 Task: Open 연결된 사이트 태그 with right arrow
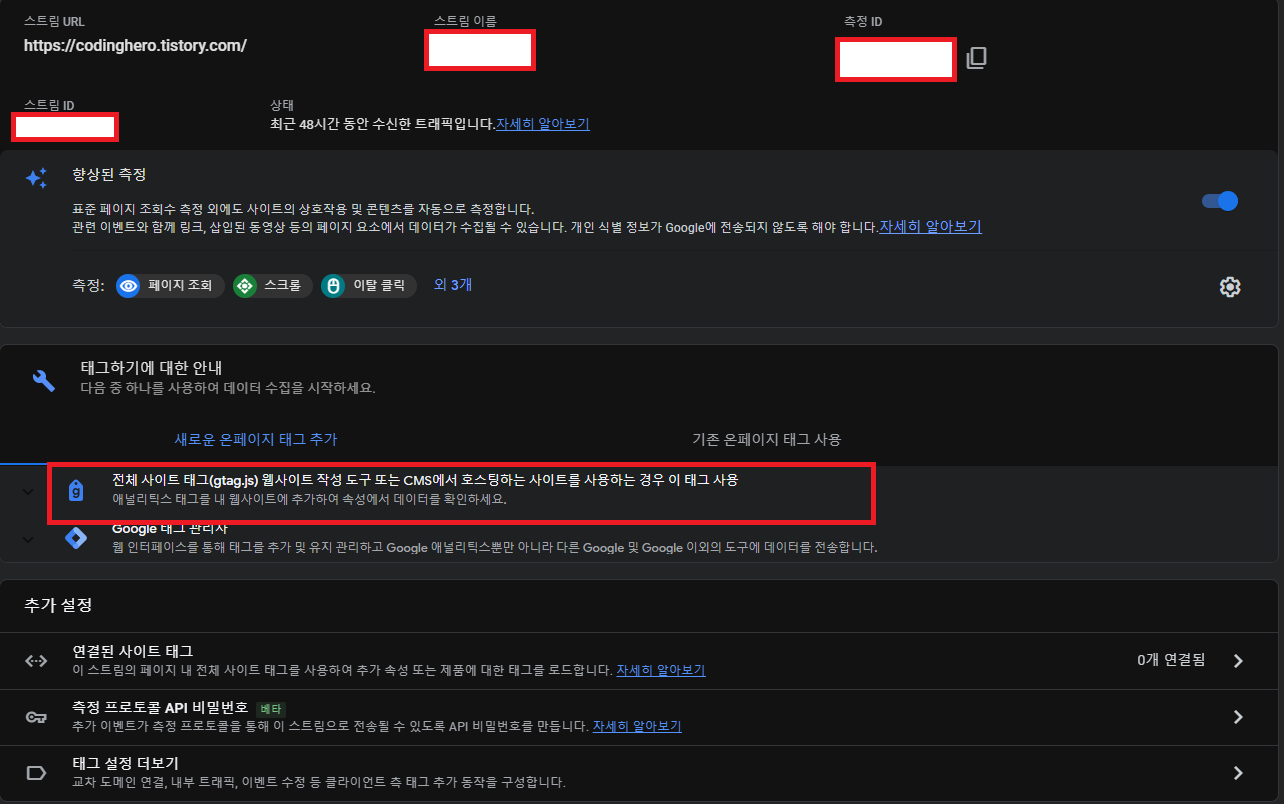1238,660
